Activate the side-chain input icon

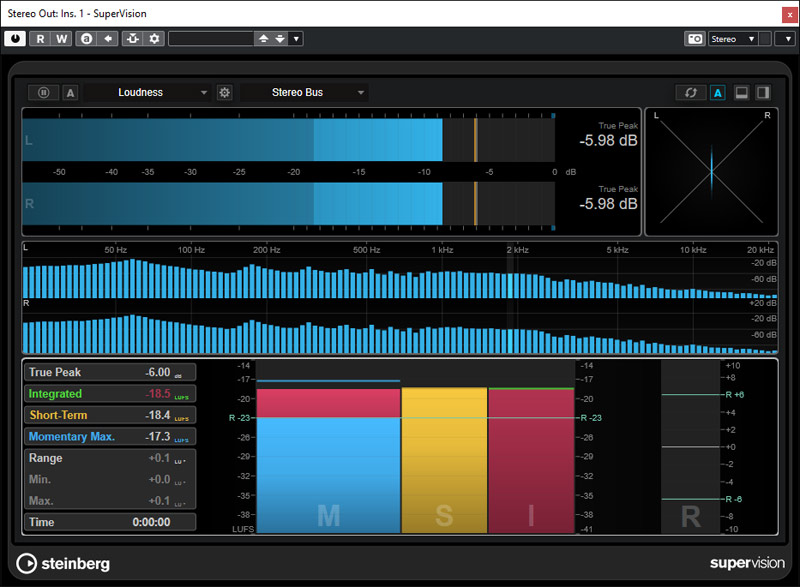pyautogui.click(x=133, y=39)
